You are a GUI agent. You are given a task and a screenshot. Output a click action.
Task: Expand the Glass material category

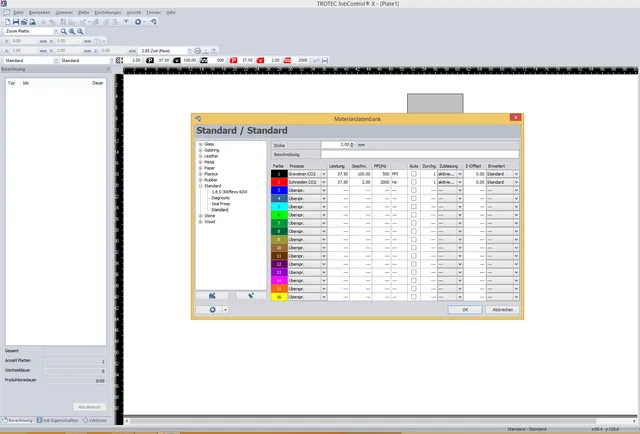click(200, 145)
